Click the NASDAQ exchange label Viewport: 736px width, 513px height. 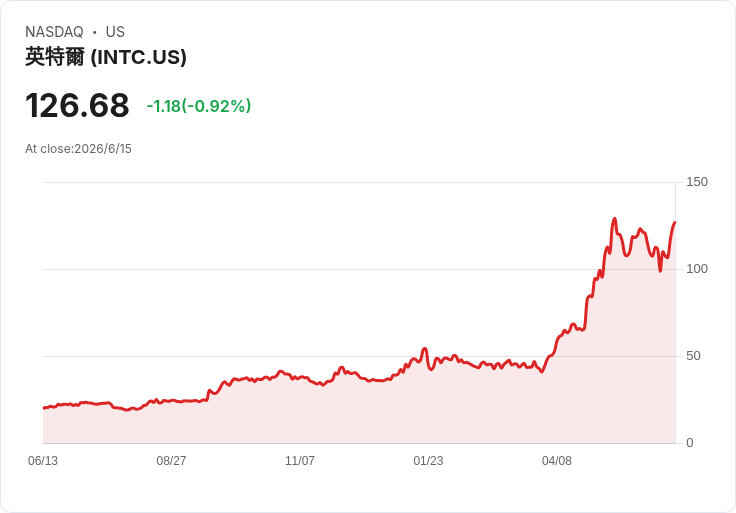click(54, 32)
